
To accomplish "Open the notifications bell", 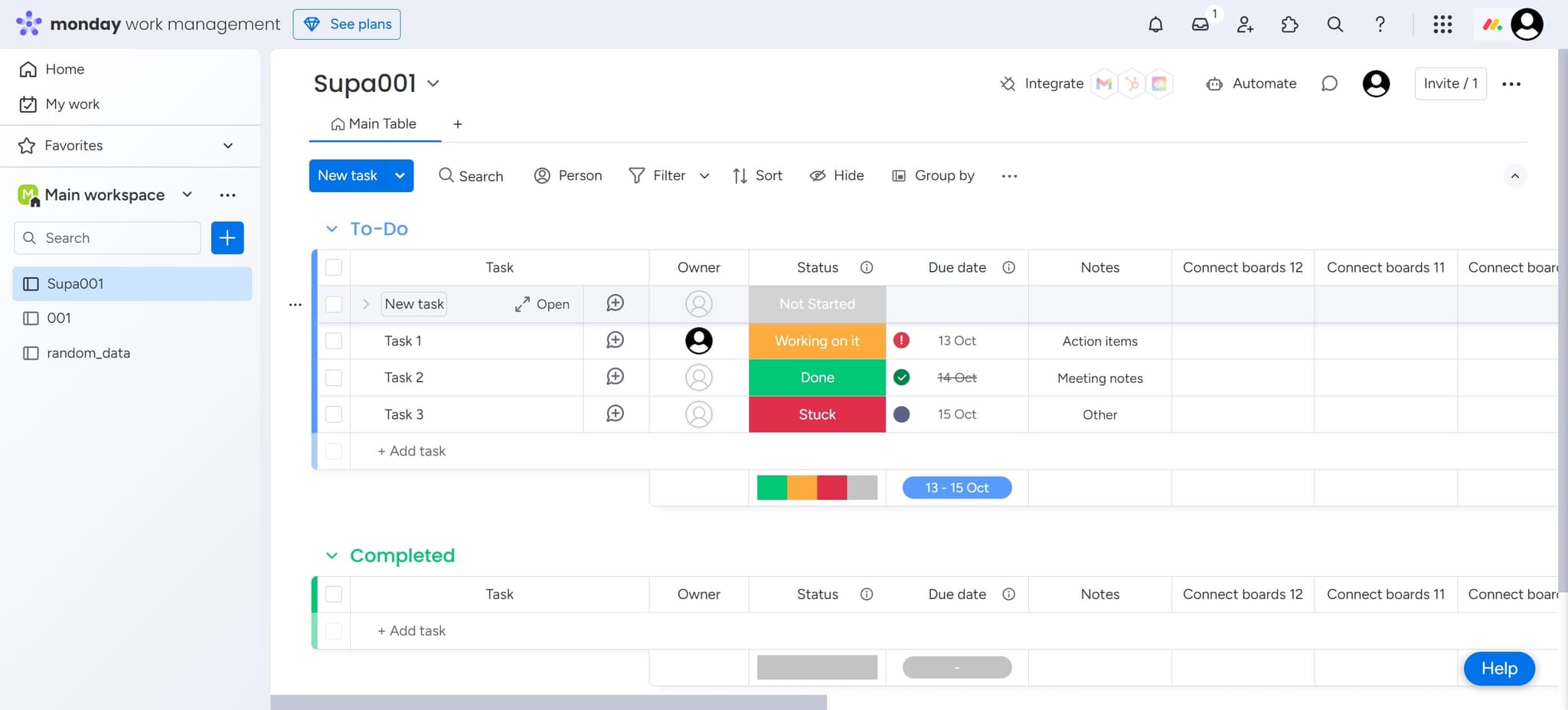I will tap(1155, 25).
